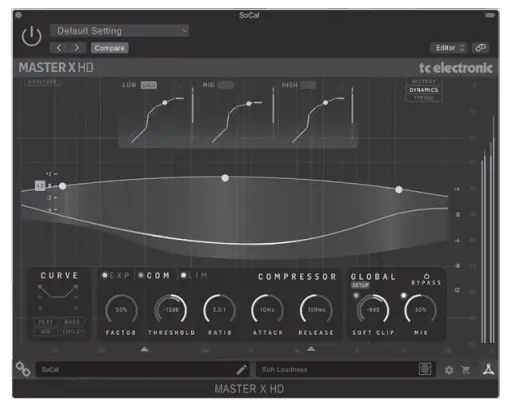Toggle the Low band solo button
This screenshot has width=517, height=416.
(x=149, y=85)
